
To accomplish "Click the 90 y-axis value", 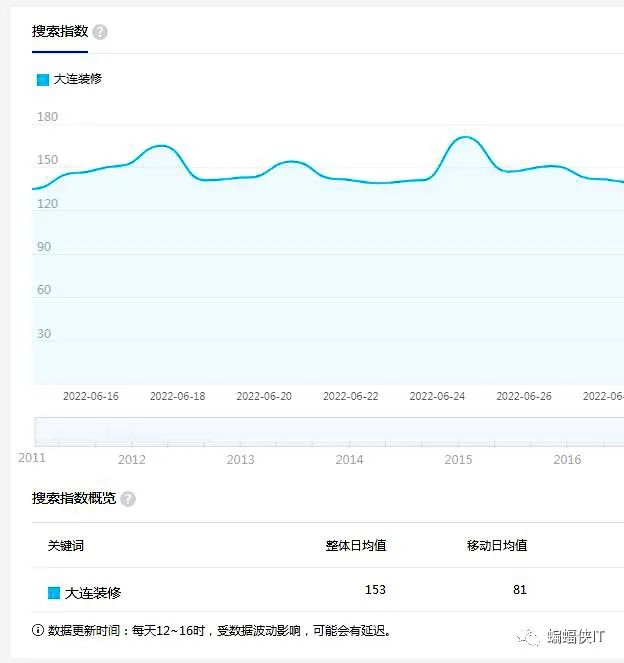I will 44,247.
